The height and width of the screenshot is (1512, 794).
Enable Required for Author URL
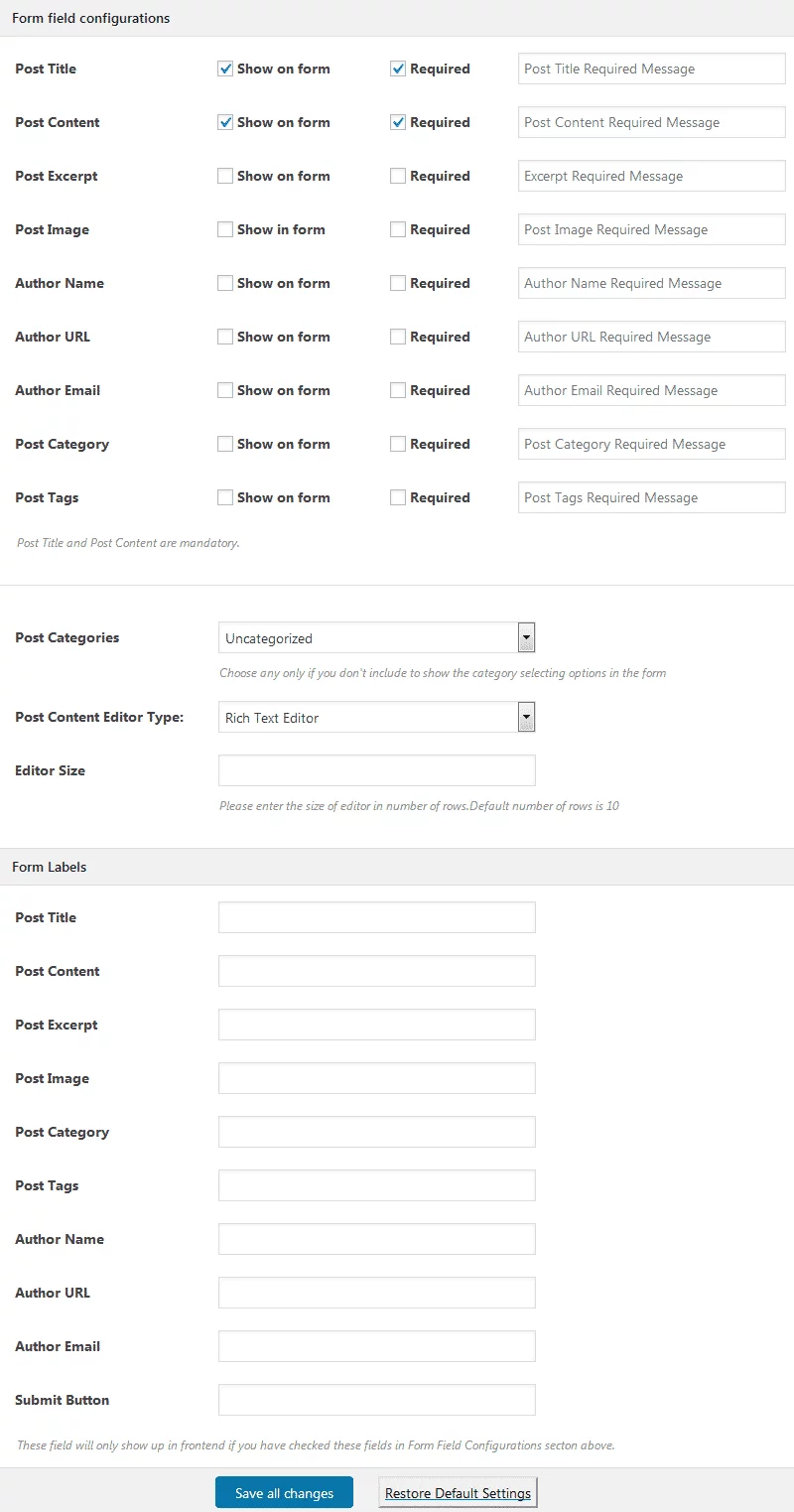398,337
